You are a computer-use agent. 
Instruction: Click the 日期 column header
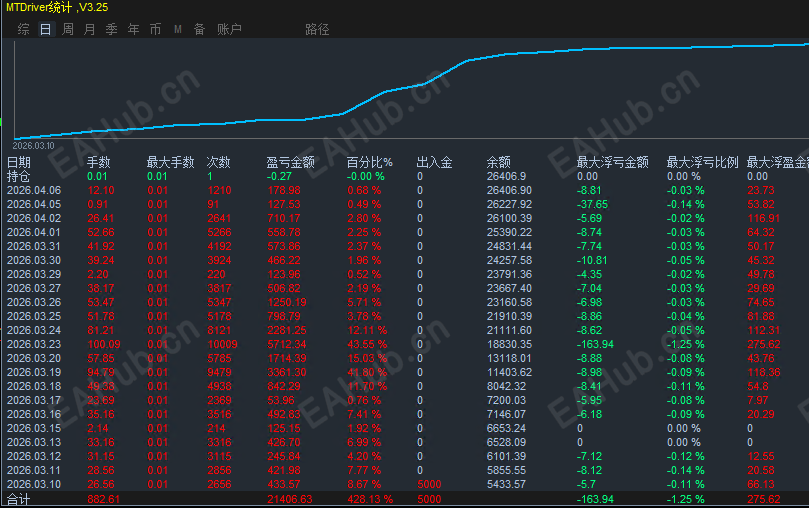[19, 162]
